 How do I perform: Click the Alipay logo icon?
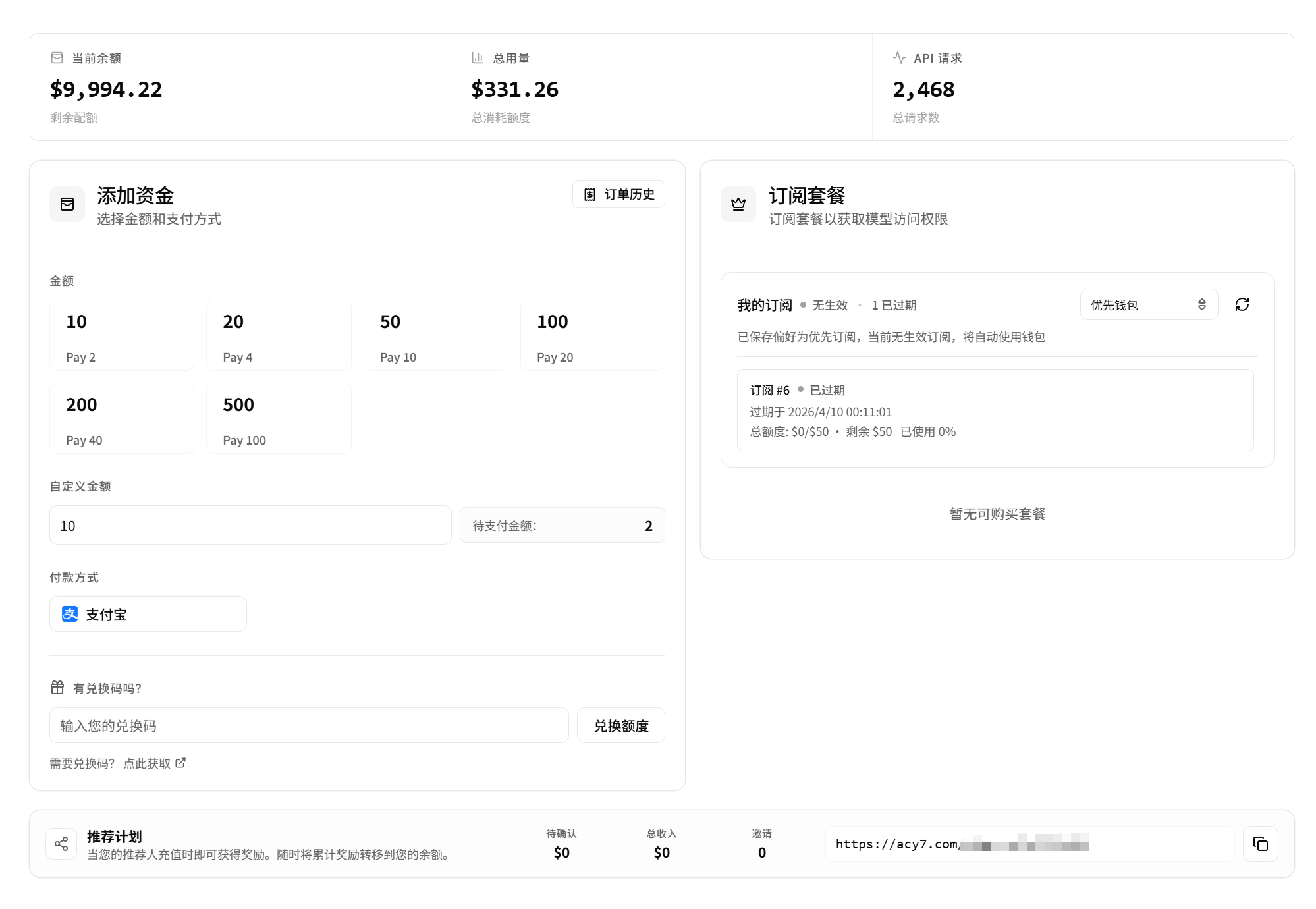70,614
